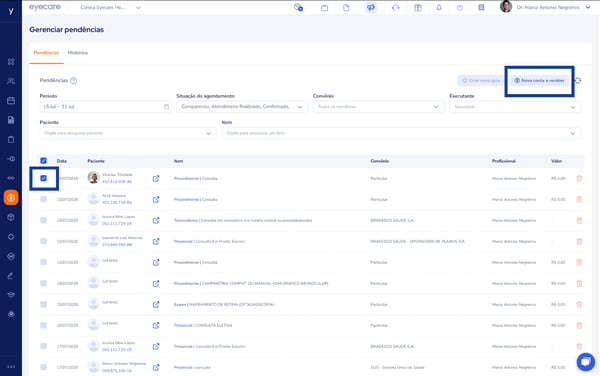The width and height of the screenshot is (600, 376).
Task: Open the patients people icon in sidebar
Action: [11, 81]
